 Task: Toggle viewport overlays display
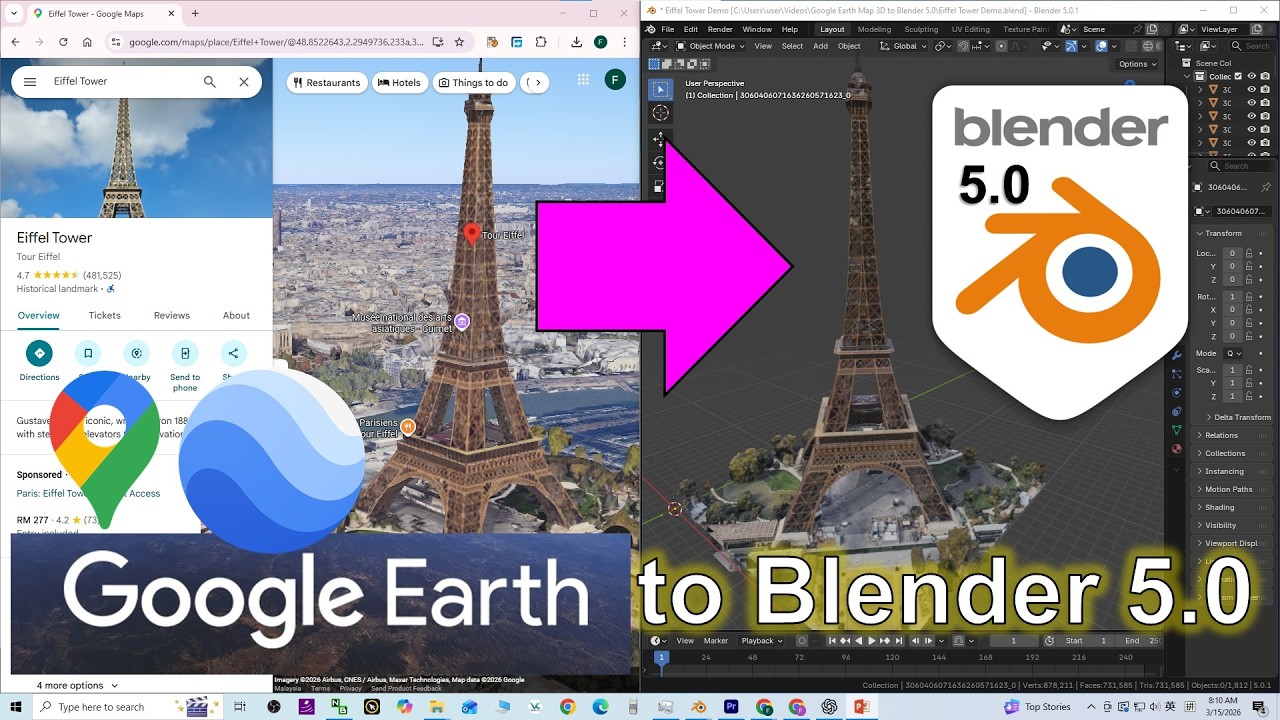(1101, 46)
